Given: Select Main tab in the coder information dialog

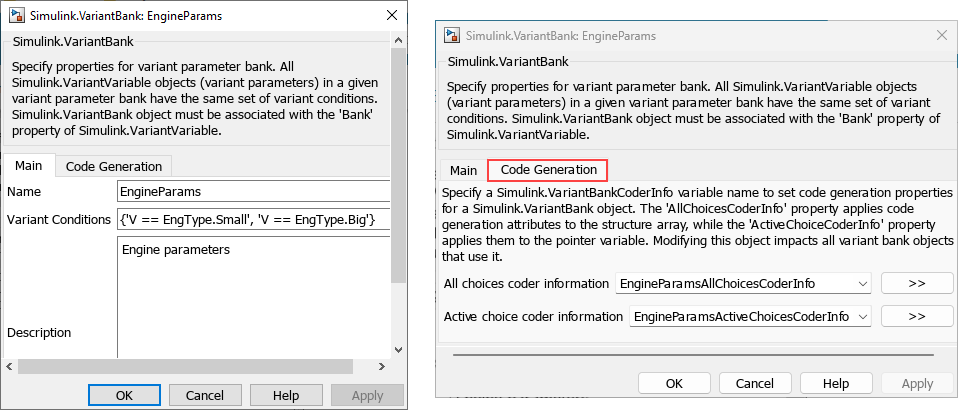Looking at the screenshot, I should tap(463, 170).
